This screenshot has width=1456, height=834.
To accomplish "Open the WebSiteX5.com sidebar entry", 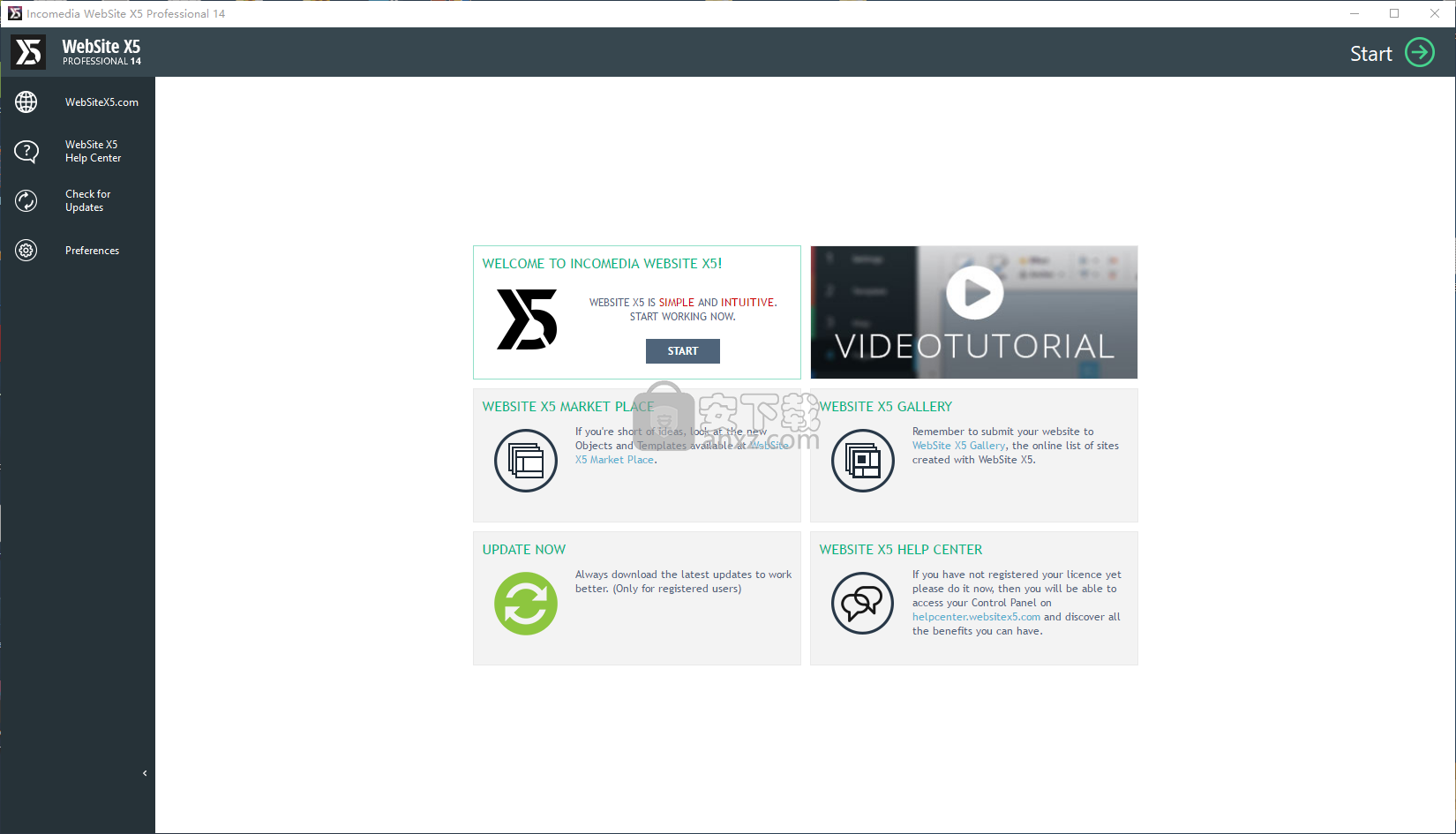I will click(78, 102).
